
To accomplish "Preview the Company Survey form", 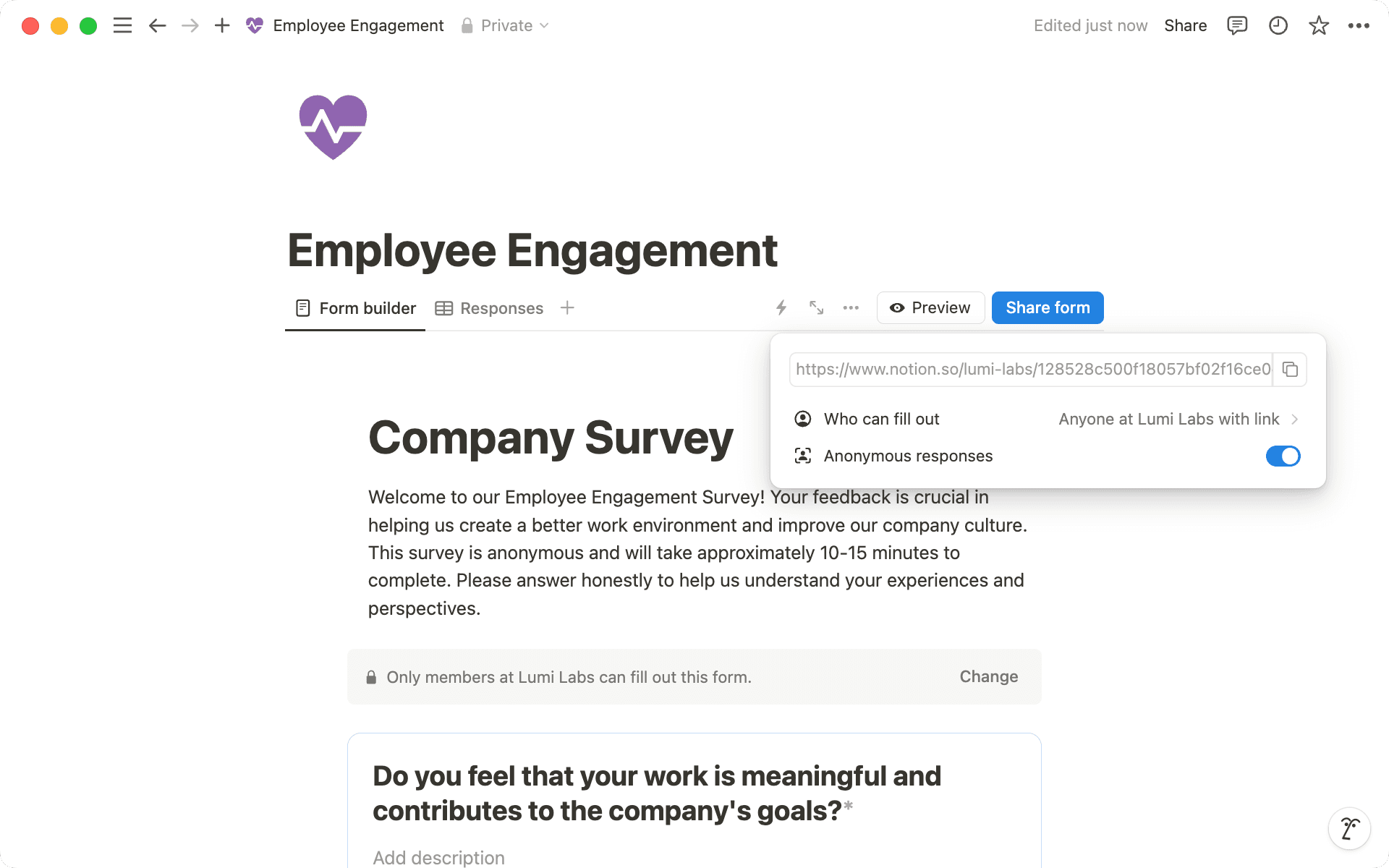I will [x=930, y=307].
